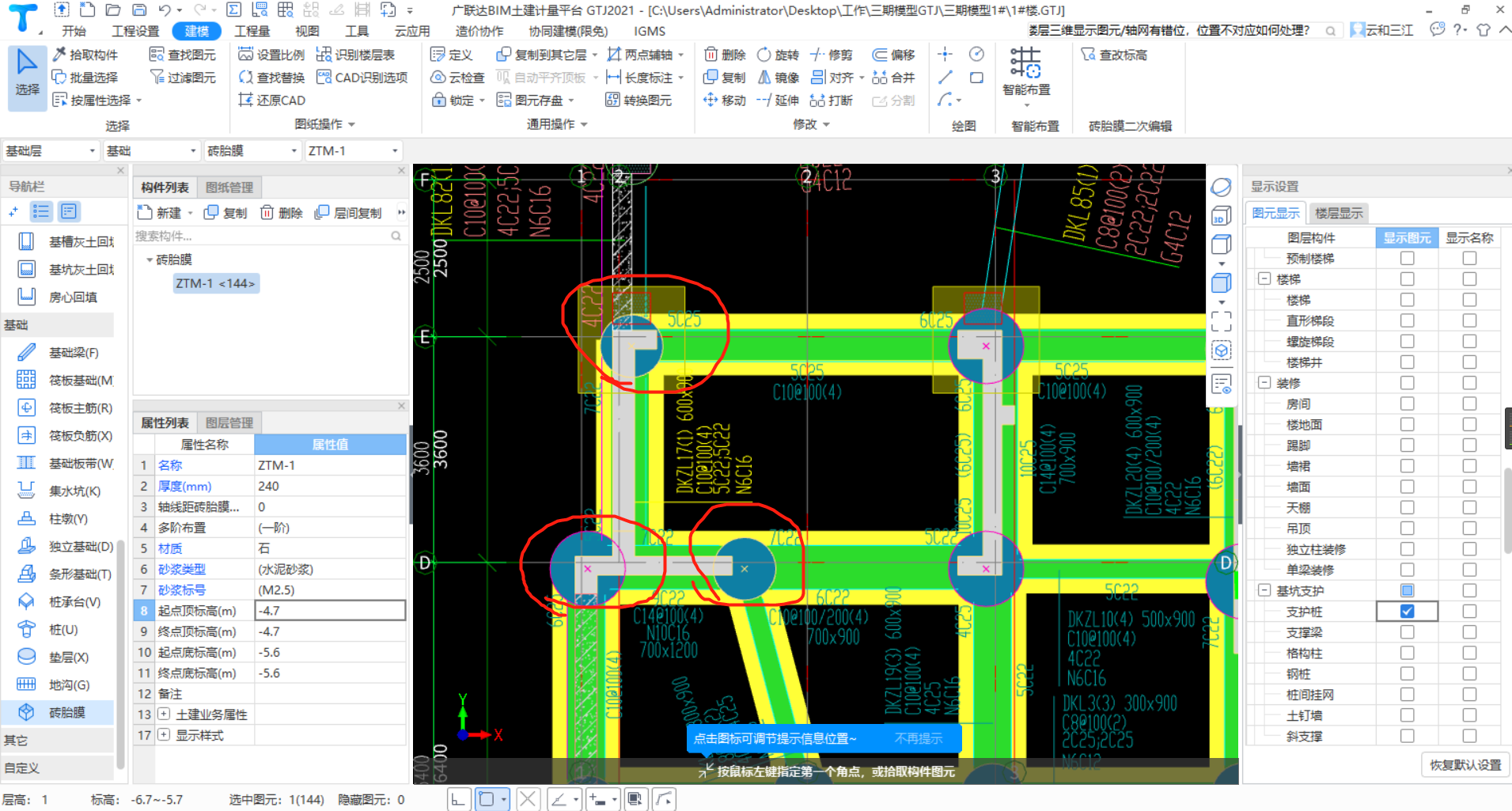Open the ZTM-1 component dropdown
1512x811 pixels.
coord(354,150)
